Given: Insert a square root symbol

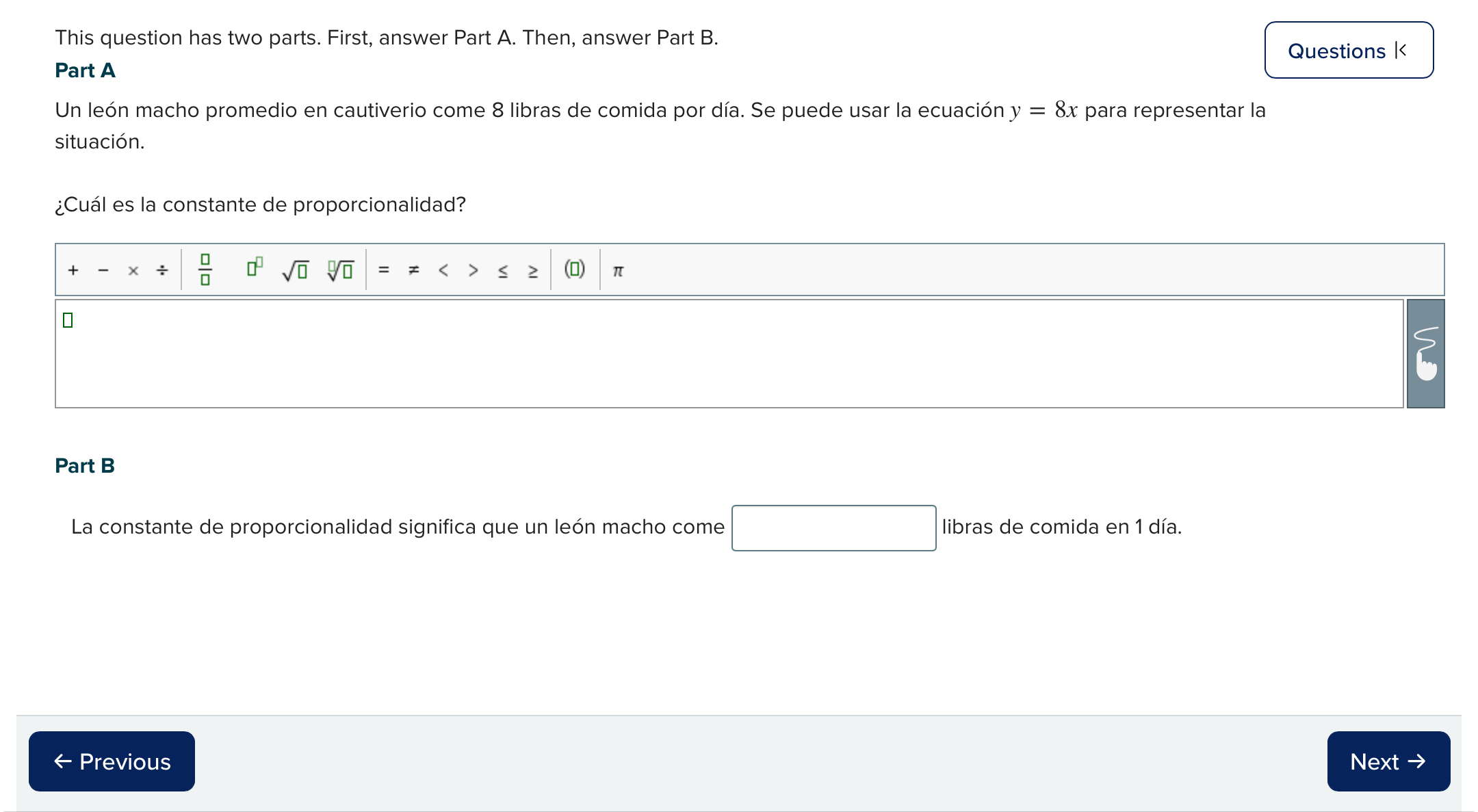Looking at the screenshot, I should point(295,270).
